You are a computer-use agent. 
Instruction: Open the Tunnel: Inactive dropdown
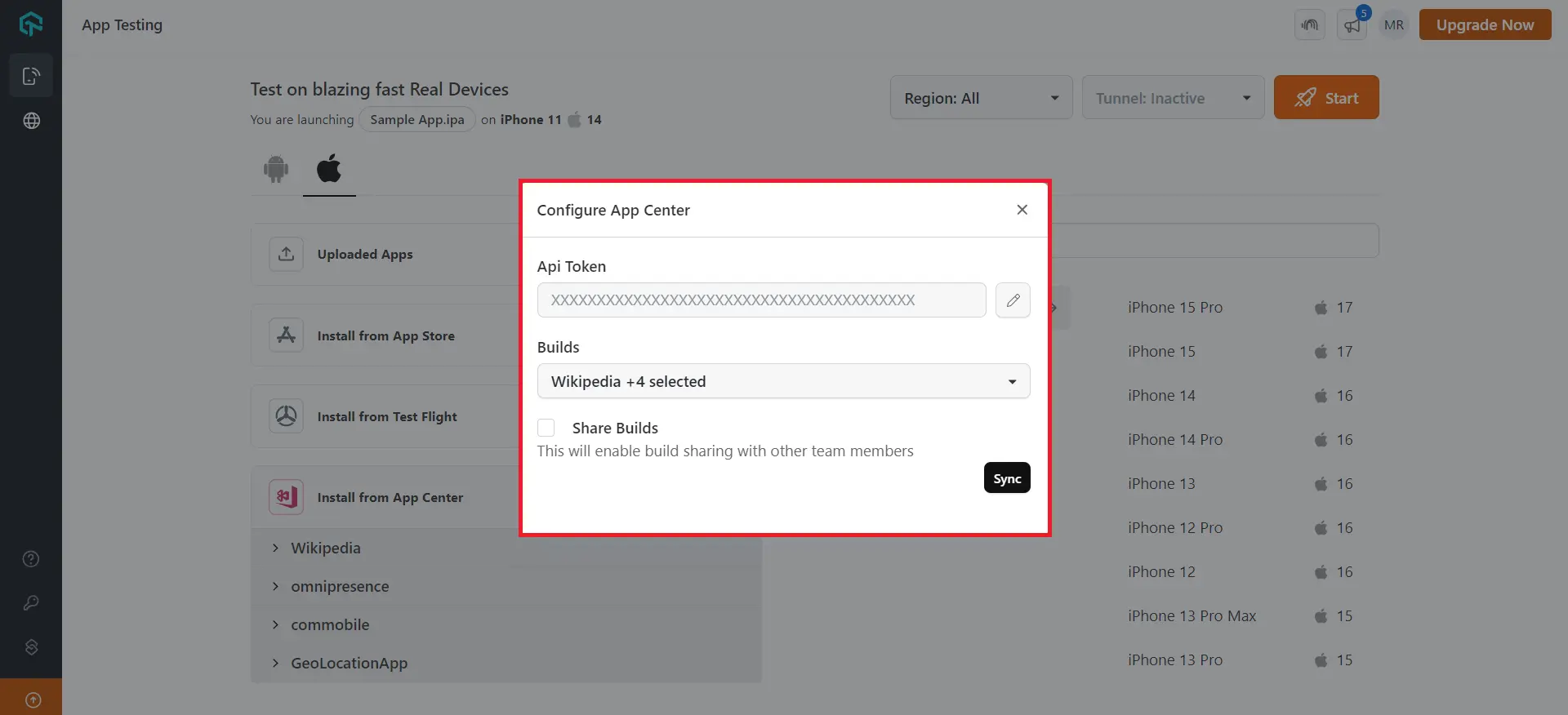[x=1172, y=98]
